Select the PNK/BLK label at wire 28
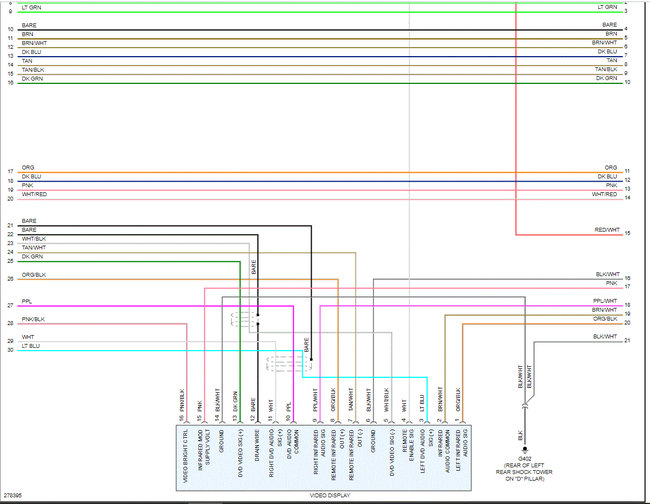 (33, 319)
